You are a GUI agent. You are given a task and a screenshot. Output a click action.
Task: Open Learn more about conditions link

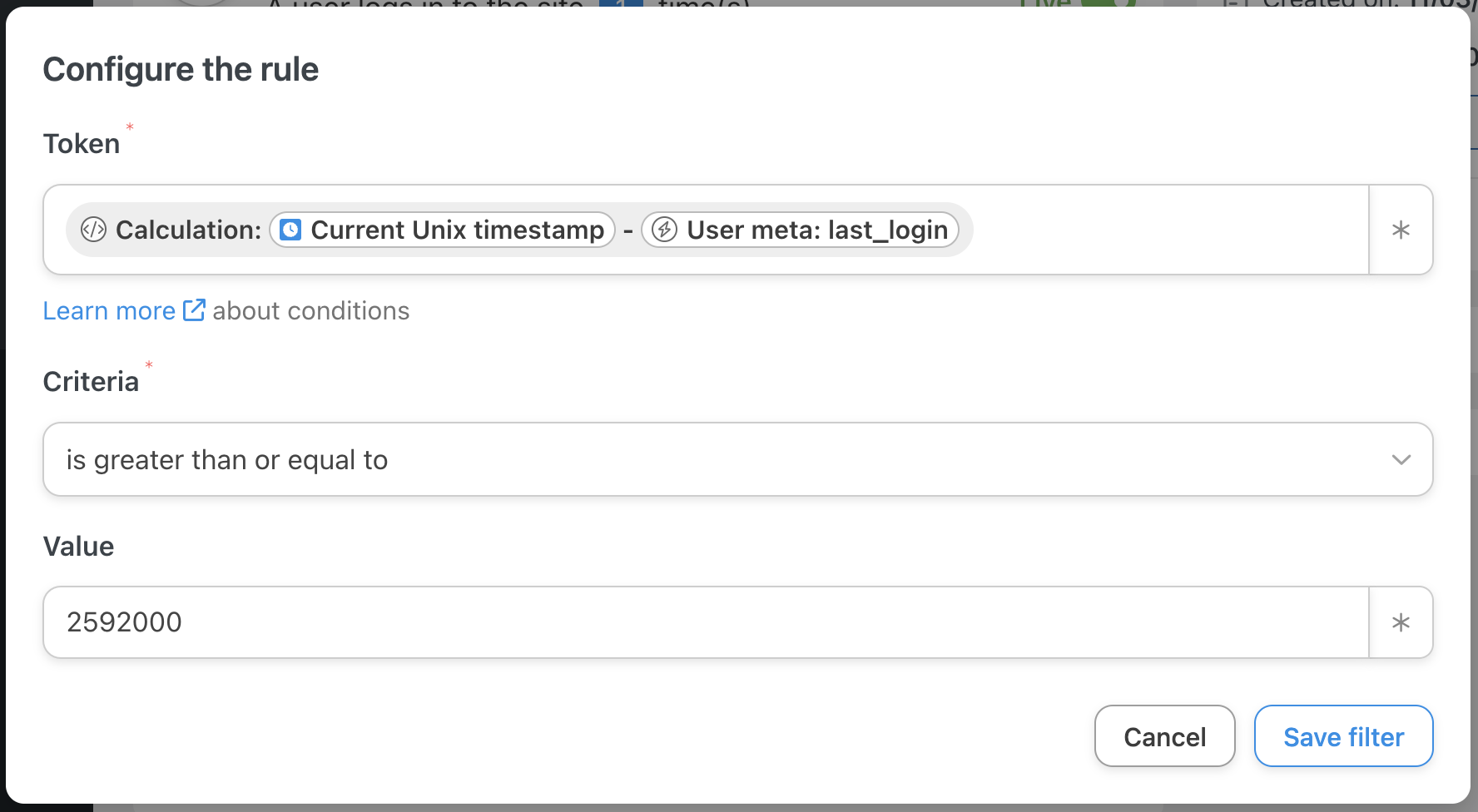109,310
